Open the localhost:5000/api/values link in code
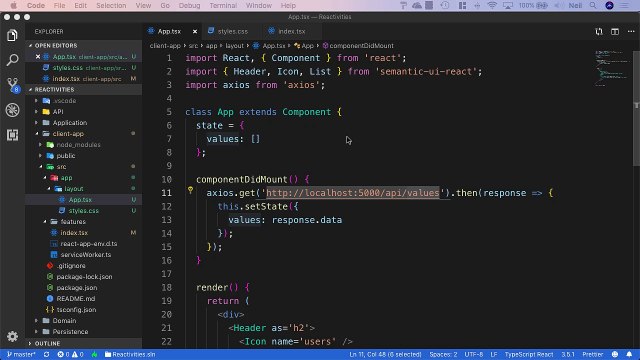The image size is (640, 360). 353,193
